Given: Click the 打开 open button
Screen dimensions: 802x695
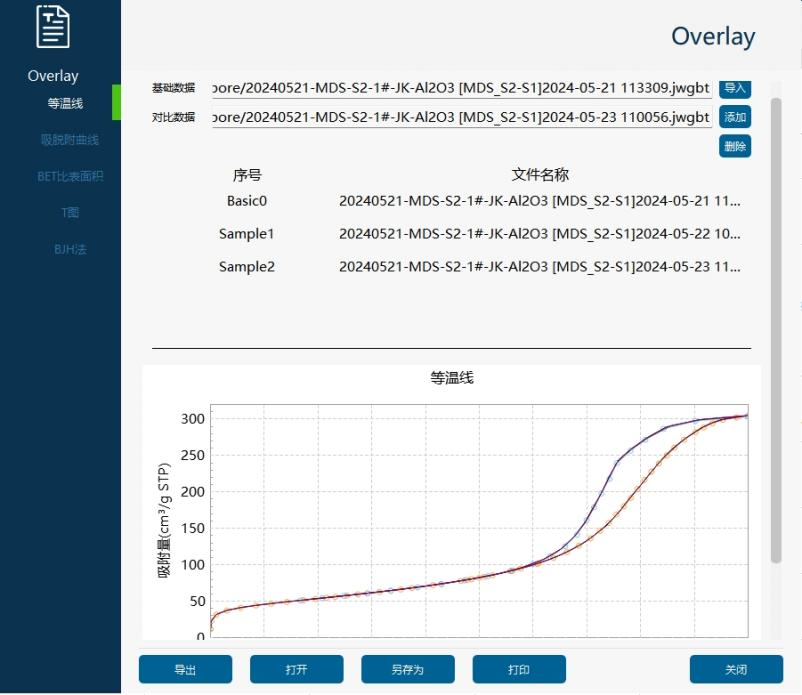Looking at the screenshot, I should (297, 669).
